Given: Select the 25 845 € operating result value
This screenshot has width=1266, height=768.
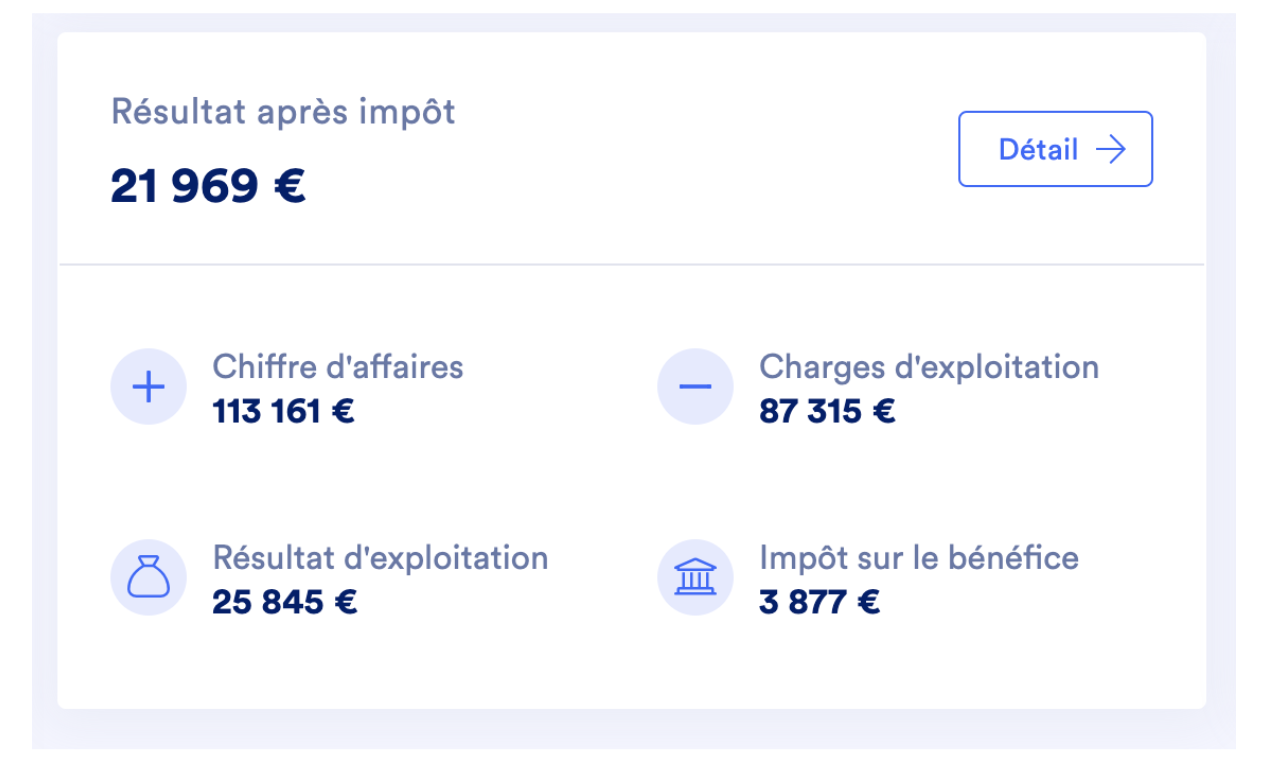Looking at the screenshot, I should pyautogui.click(x=284, y=602).
